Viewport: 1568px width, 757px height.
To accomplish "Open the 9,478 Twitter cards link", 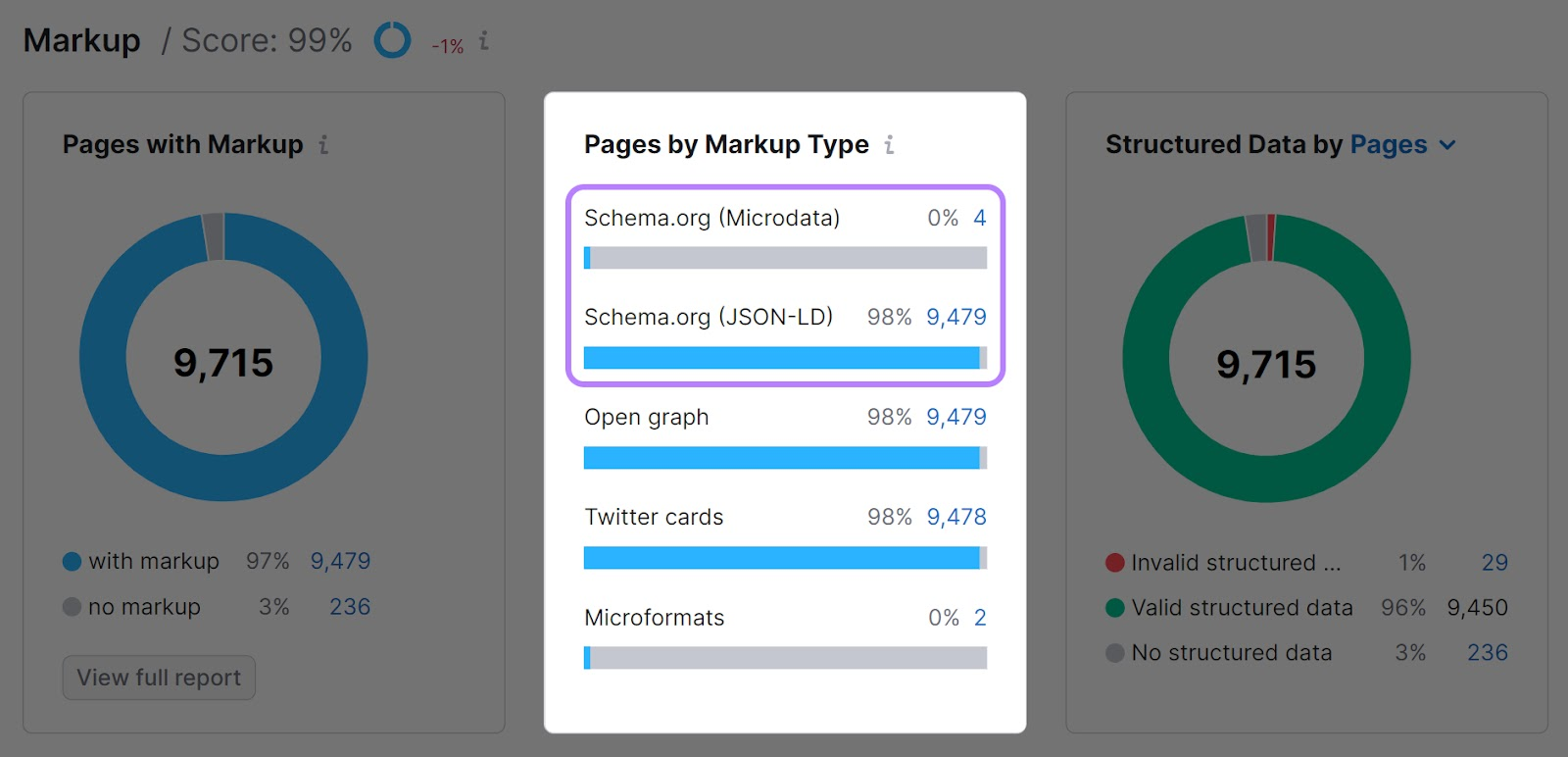I will pos(956,517).
